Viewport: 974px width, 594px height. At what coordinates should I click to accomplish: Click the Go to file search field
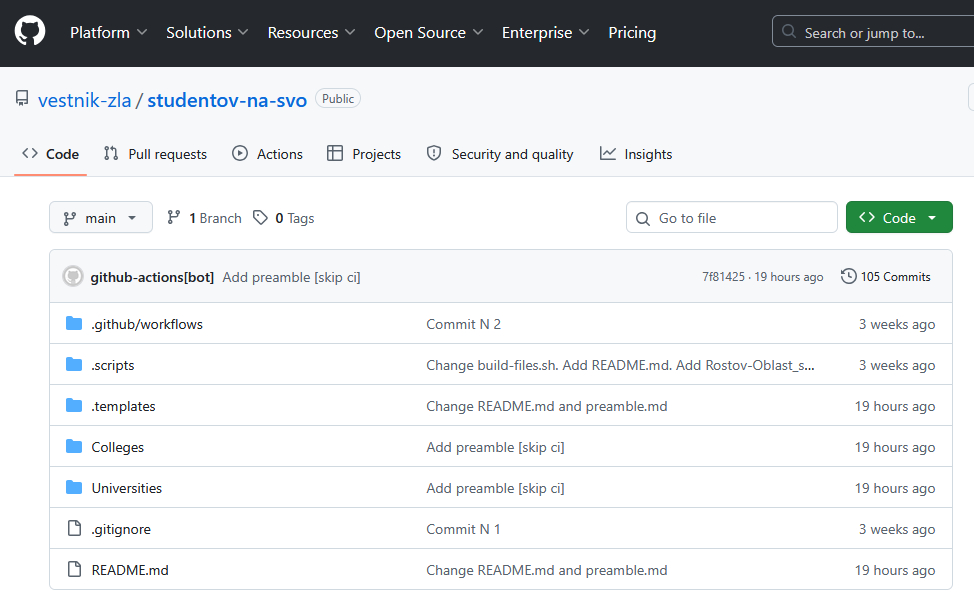click(x=732, y=217)
